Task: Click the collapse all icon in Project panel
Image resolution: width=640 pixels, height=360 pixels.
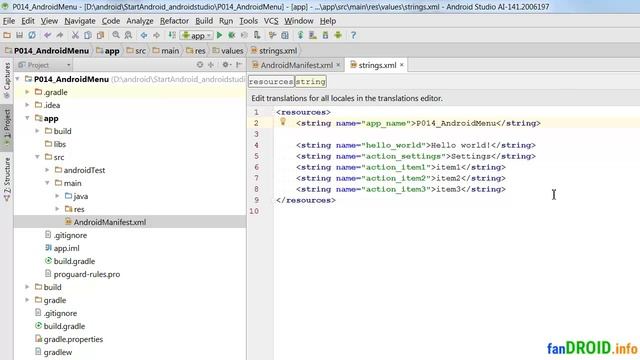Action: (211, 65)
